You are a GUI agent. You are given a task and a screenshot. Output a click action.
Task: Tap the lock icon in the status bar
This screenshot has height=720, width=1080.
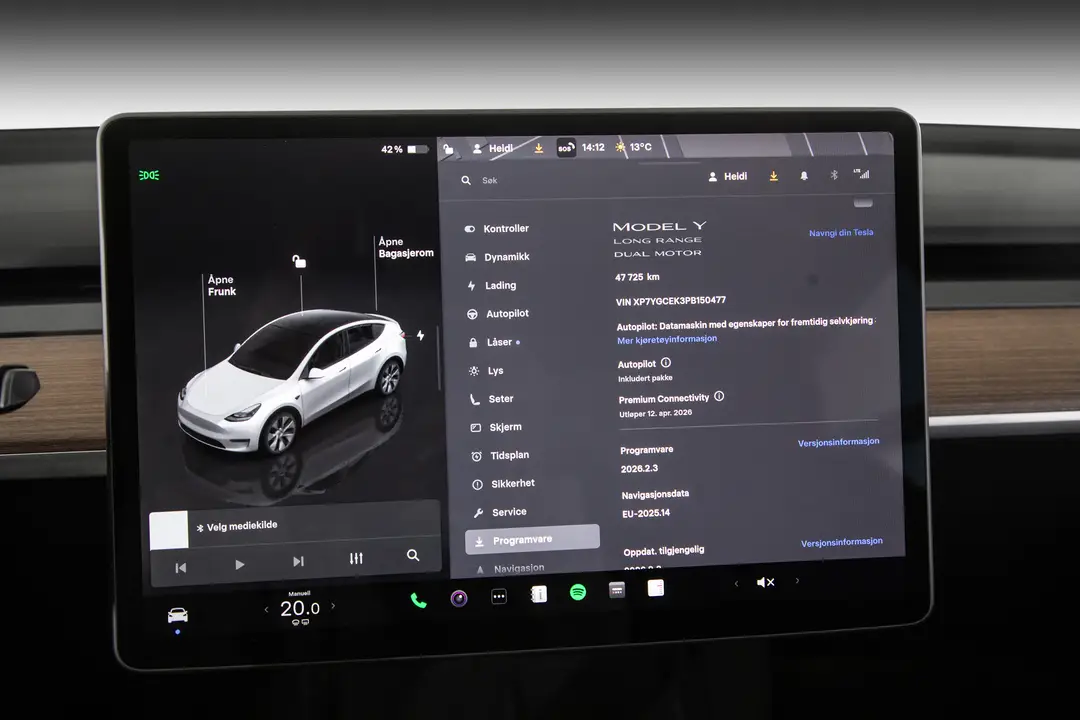click(448, 149)
